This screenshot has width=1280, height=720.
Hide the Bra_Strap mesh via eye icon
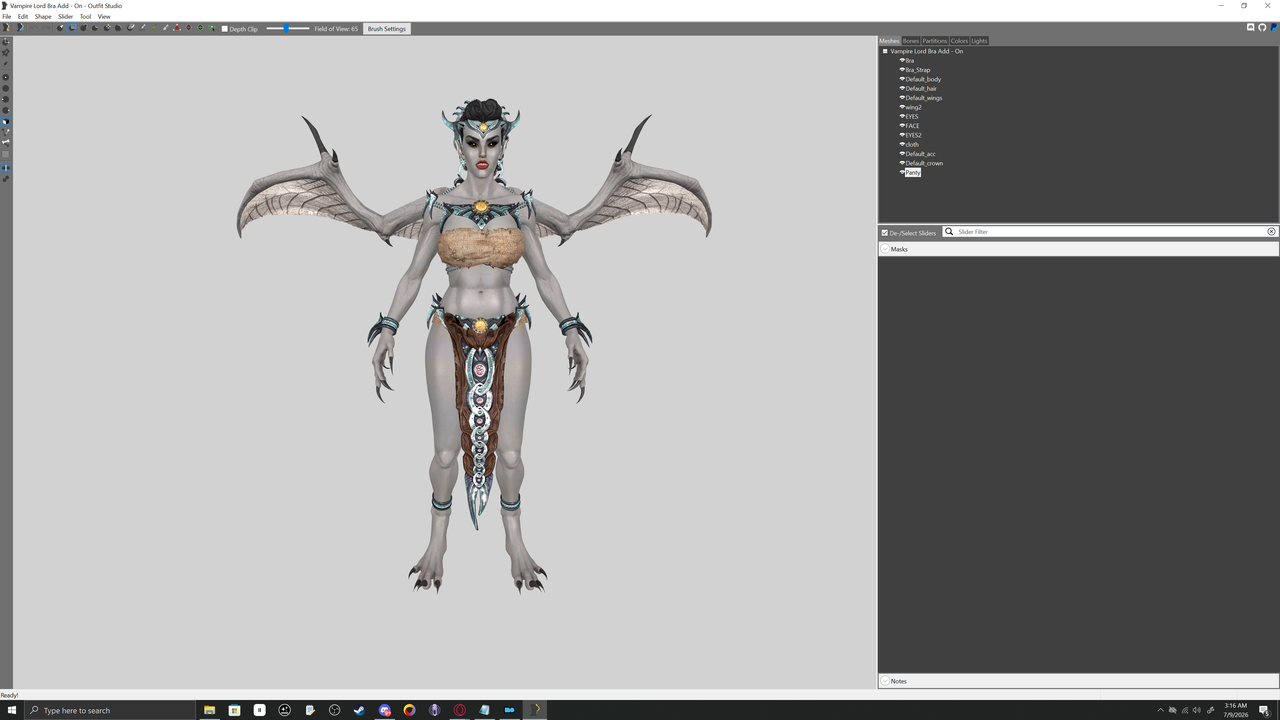pos(902,70)
